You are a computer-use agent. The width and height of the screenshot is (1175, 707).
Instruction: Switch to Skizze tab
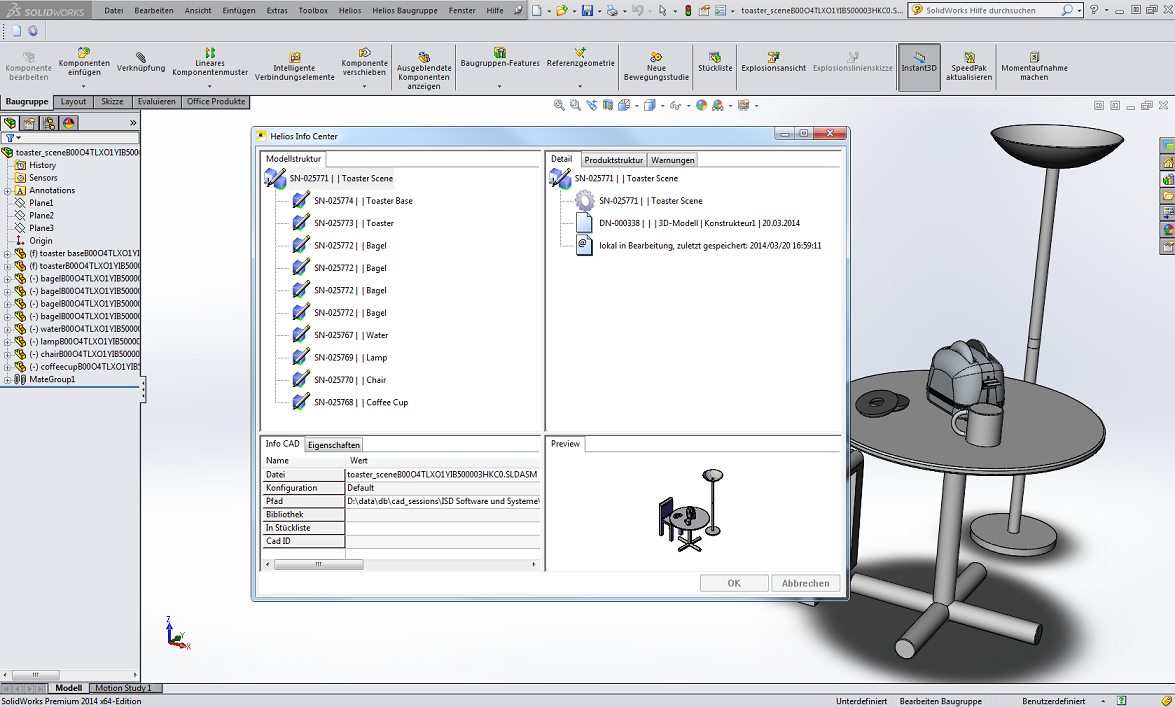click(x=112, y=102)
